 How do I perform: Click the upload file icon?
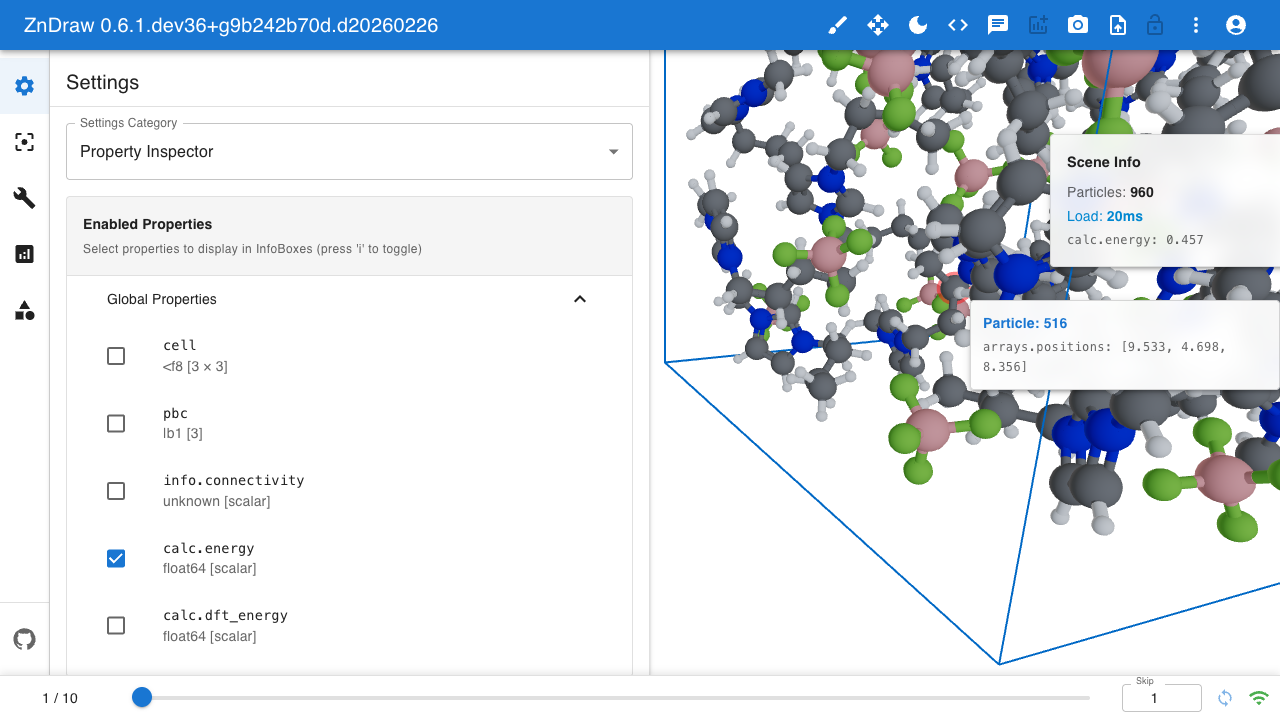pos(1118,25)
